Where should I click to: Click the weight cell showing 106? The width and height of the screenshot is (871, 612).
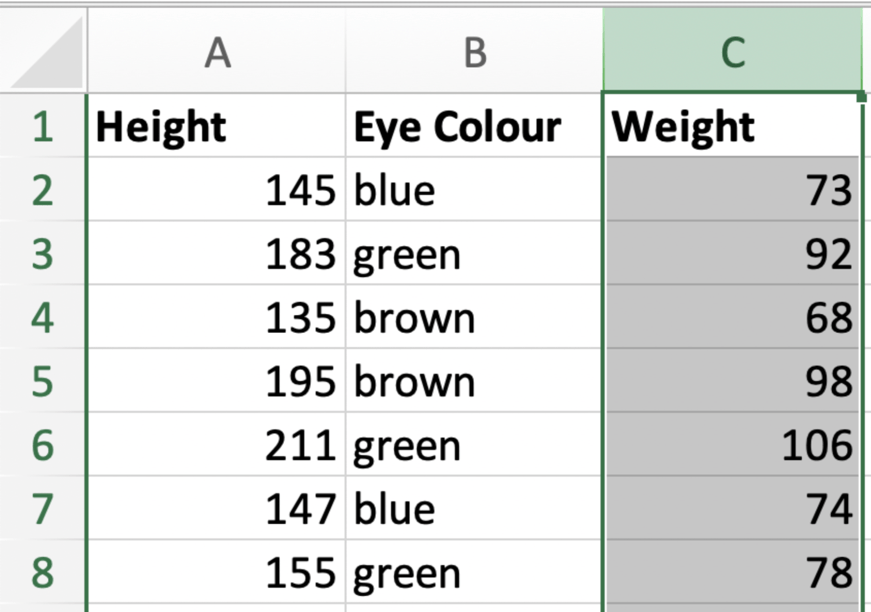[733, 444]
